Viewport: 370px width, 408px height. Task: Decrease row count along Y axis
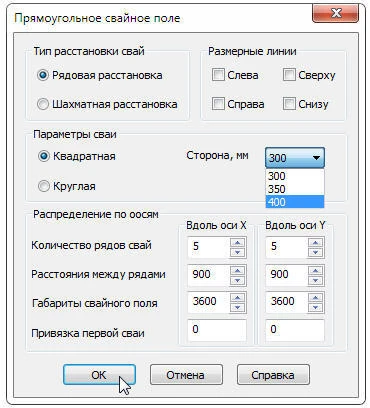[x=315, y=252]
